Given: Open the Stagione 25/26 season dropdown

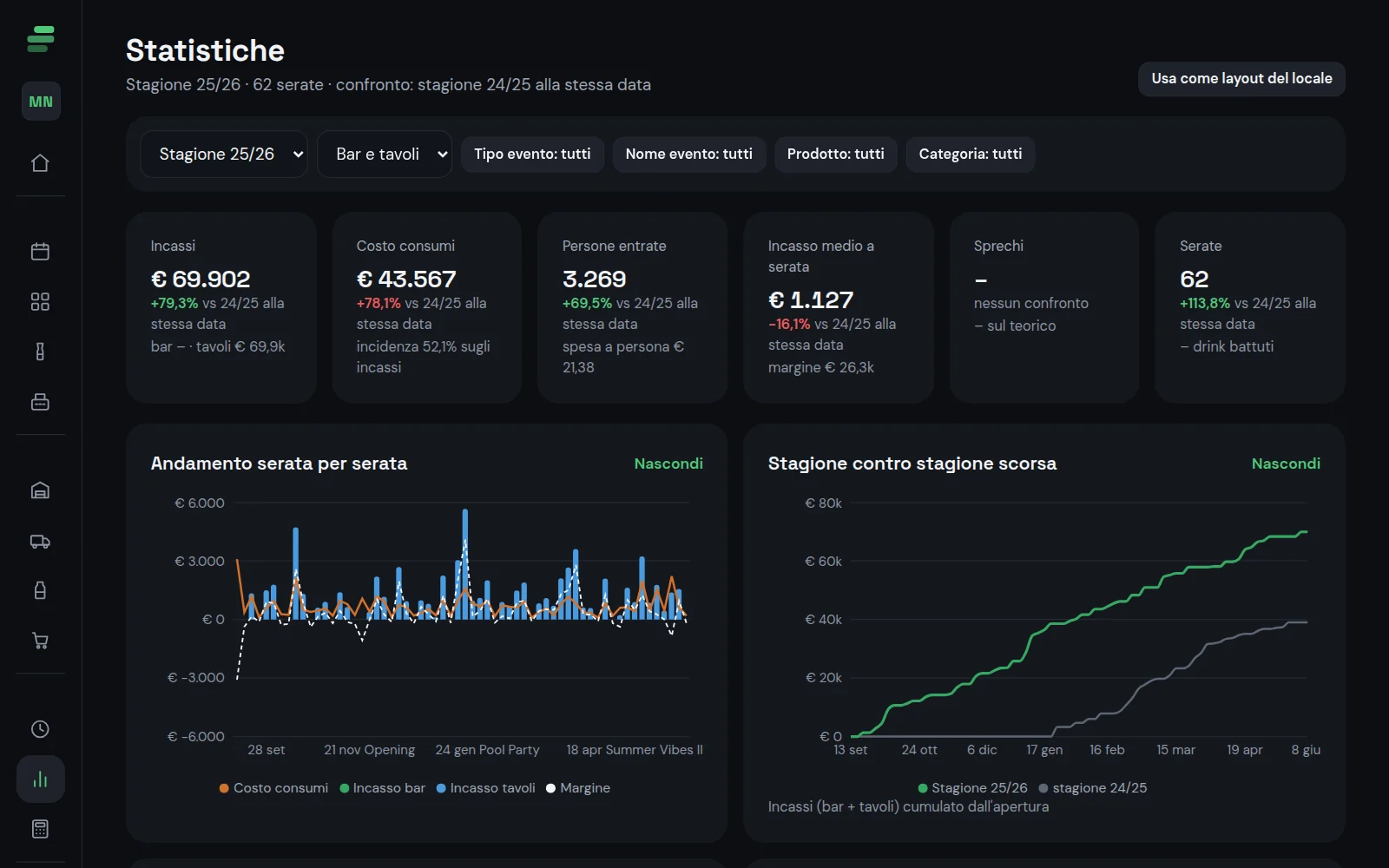Looking at the screenshot, I should [224, 154].
